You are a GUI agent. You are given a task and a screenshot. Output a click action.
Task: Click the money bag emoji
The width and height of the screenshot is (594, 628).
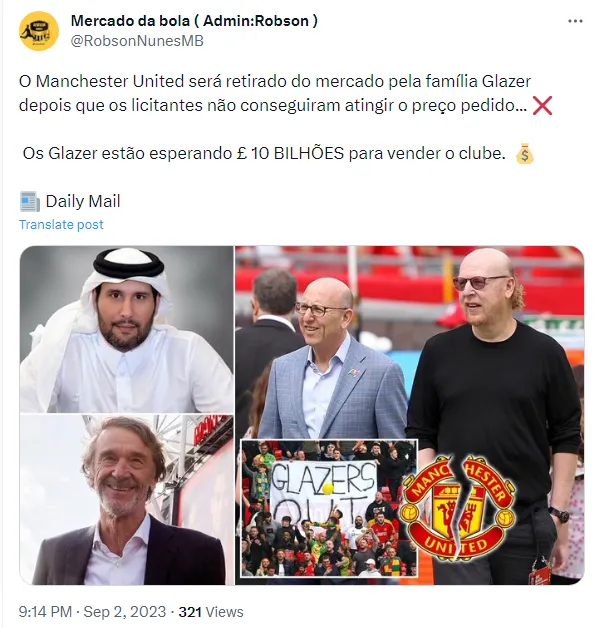pyautogui.click(x=524, y=154)
